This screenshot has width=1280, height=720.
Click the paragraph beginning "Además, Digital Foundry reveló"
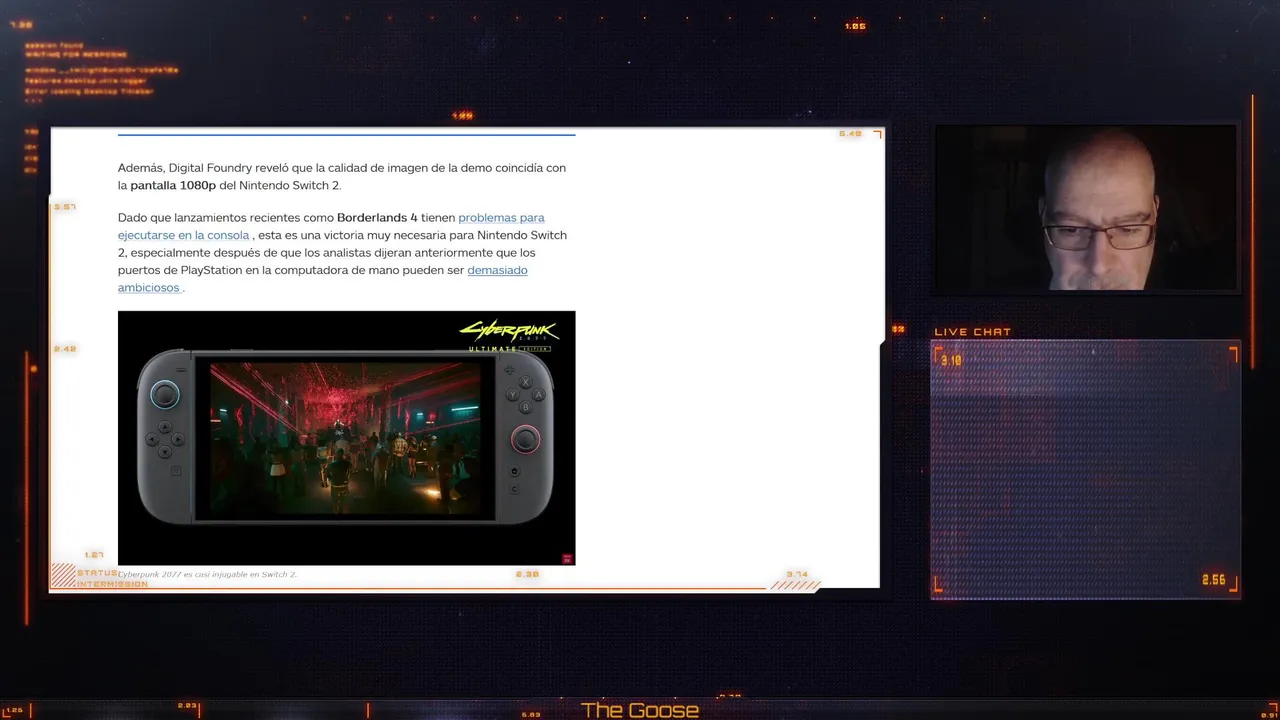(342, 177)
